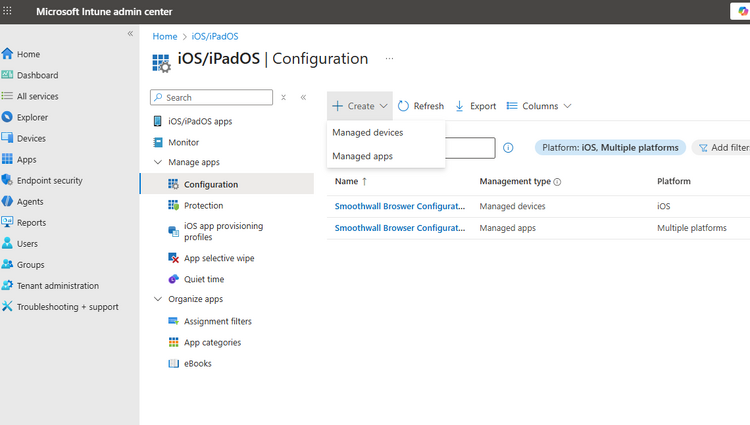The image size is (750, 425).
Task: Click the Add filter button
Action: click(722, 148)
